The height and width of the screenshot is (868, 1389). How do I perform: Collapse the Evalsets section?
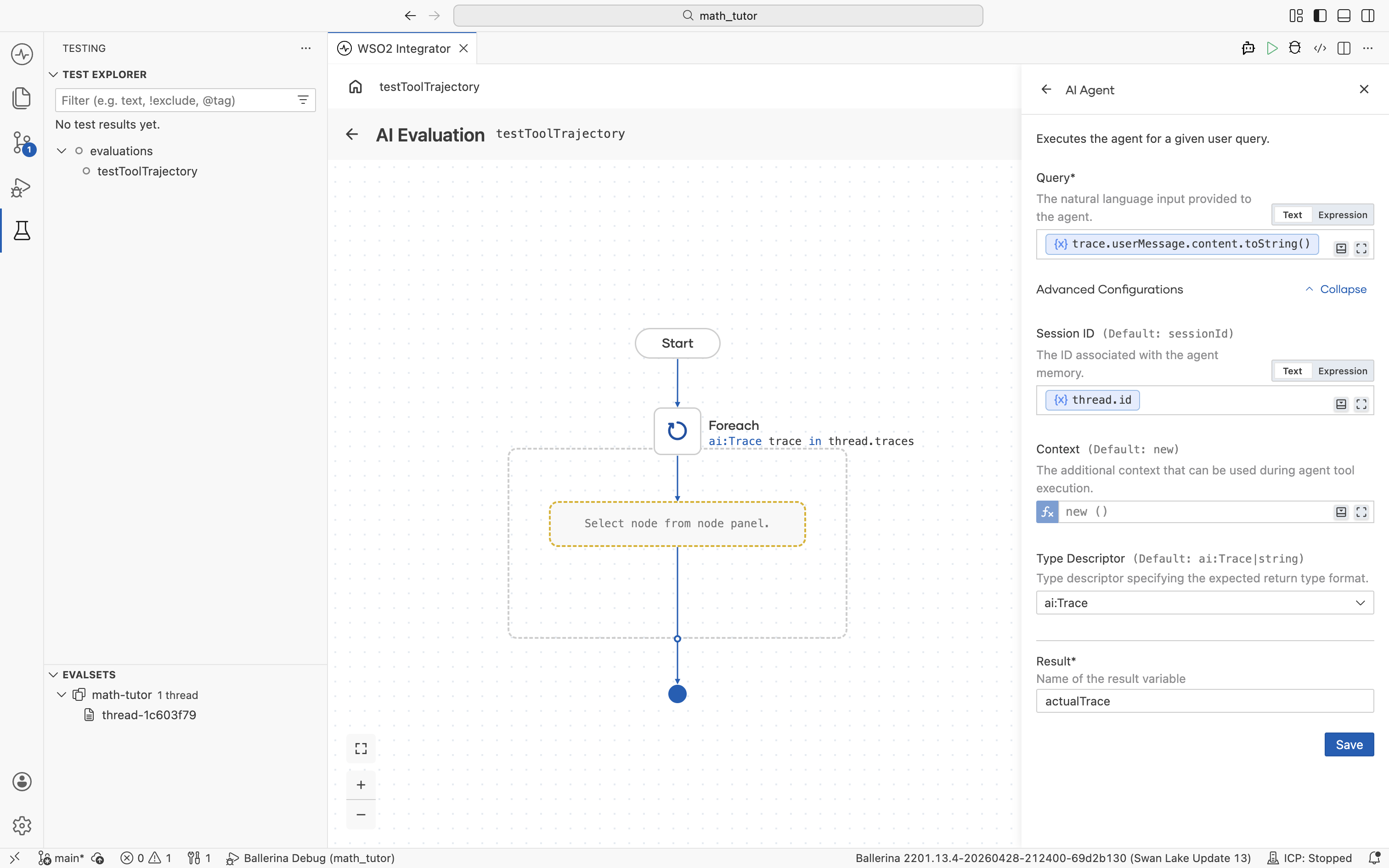coord(53,675)
